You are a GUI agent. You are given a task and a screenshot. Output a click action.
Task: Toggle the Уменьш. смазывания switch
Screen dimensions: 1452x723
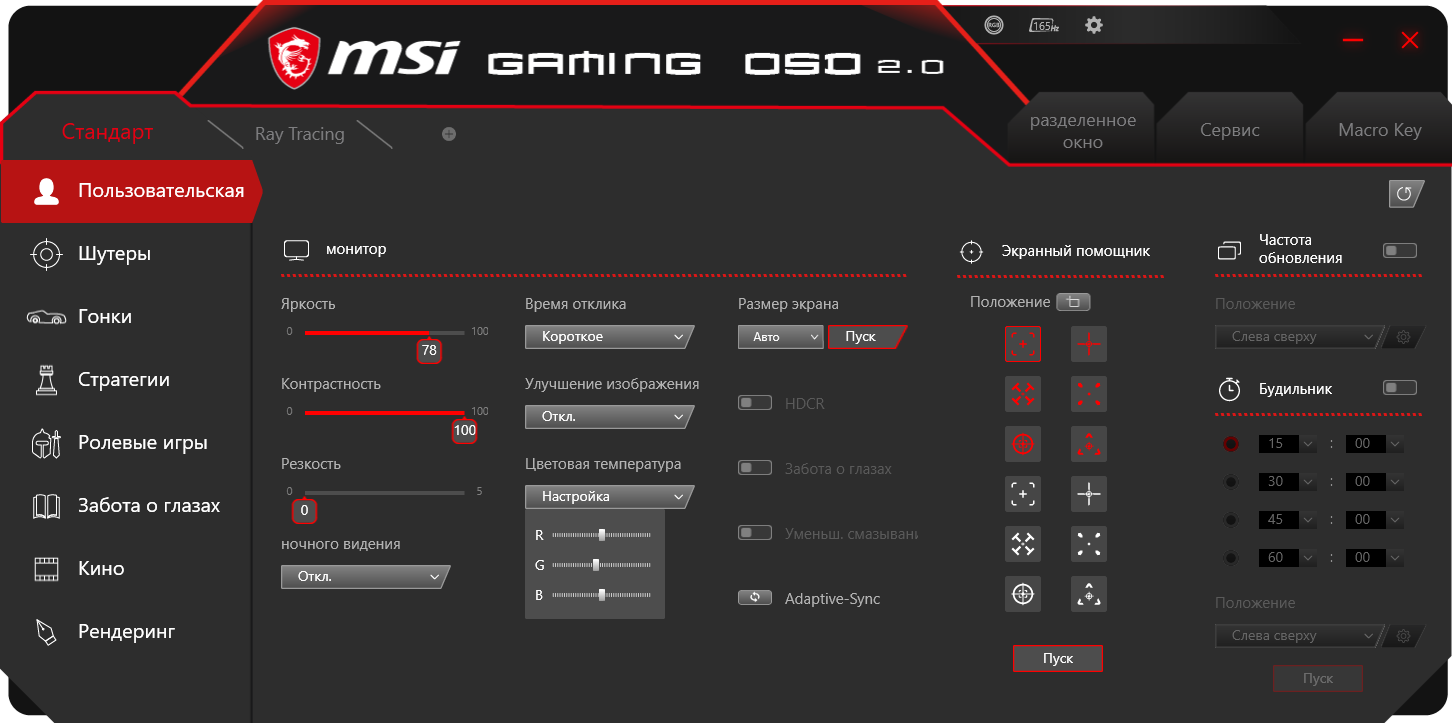tap(755, 533)
